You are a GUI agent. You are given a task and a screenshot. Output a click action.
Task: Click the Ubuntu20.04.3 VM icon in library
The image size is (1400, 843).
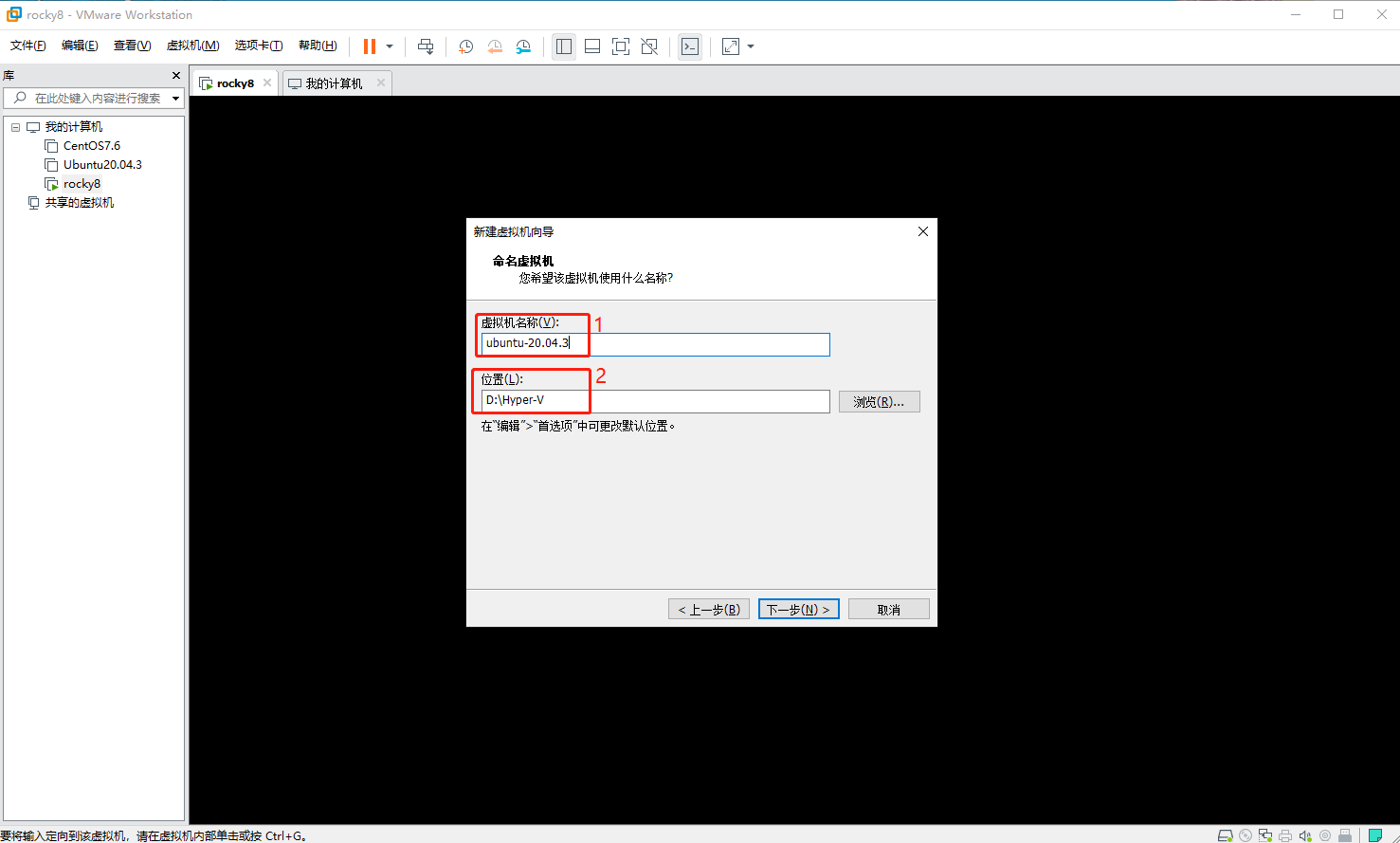(x=51, y=165)
